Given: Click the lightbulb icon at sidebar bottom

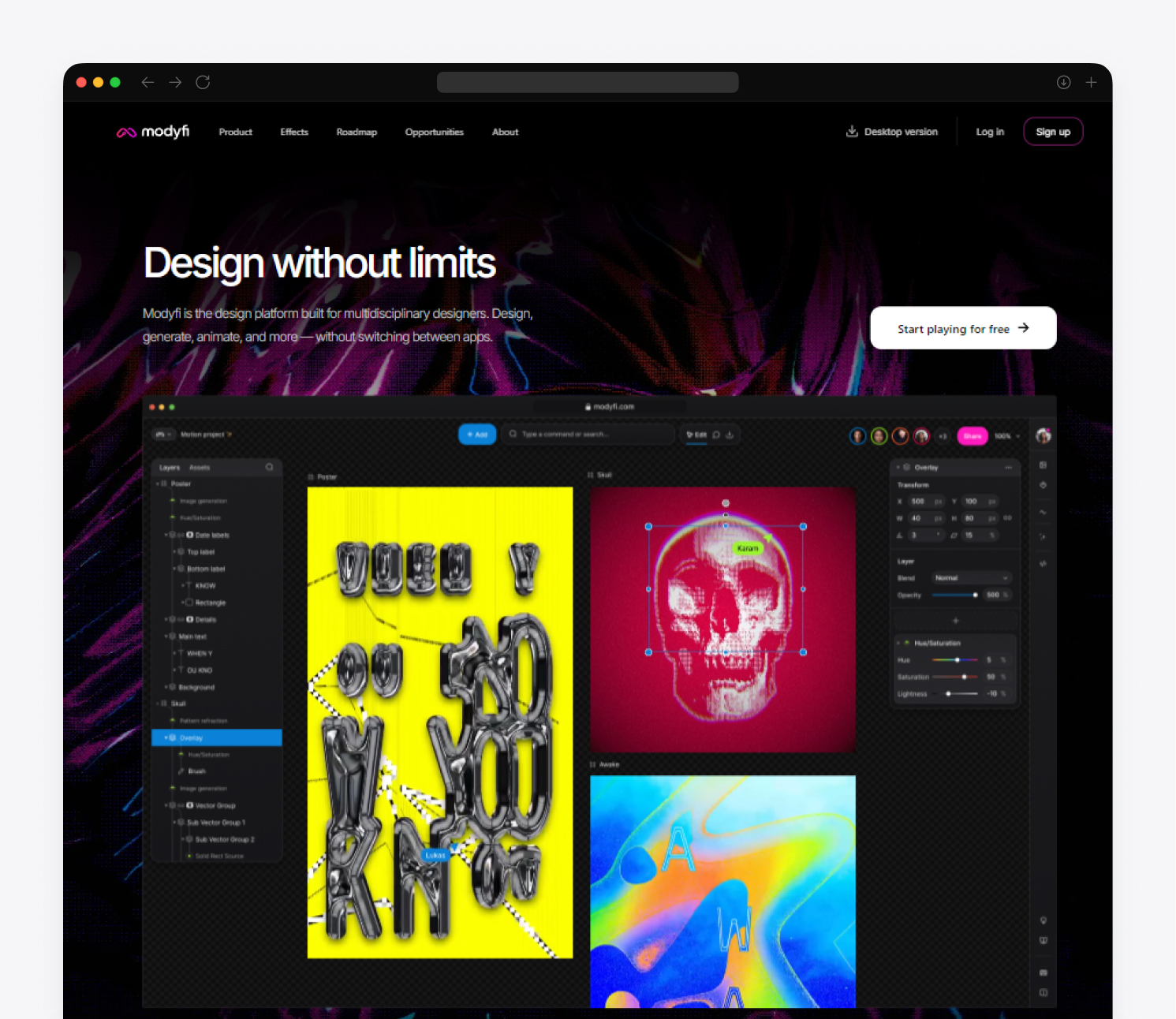Looking at the screenshot, I should 1043,920.
